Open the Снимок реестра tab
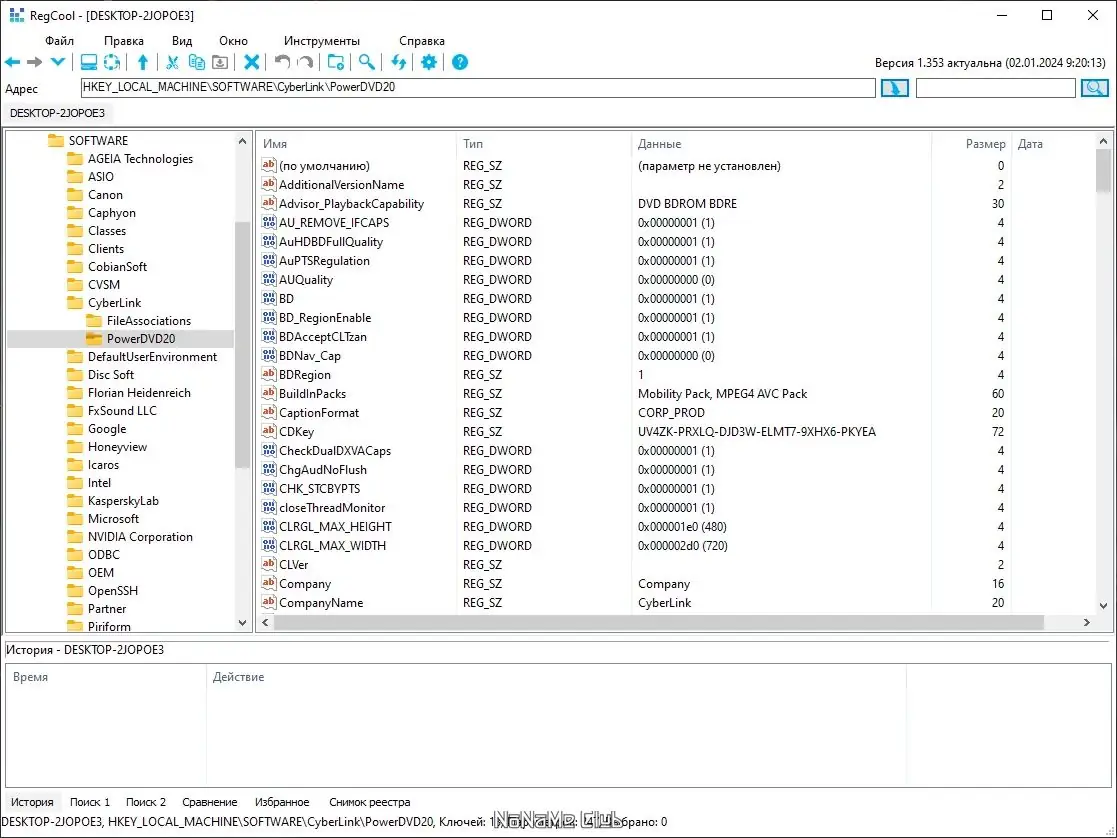1117x838 pixels. coord(369,802)
